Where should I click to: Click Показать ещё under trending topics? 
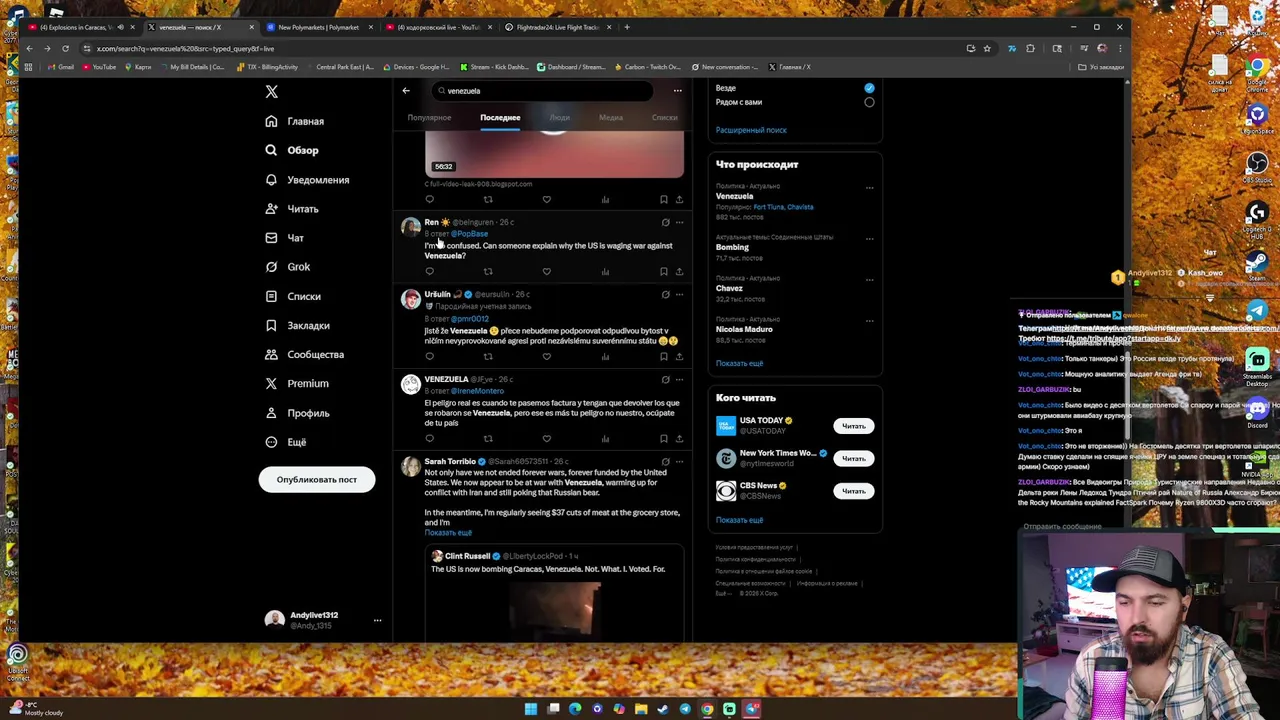pos(739,364)
